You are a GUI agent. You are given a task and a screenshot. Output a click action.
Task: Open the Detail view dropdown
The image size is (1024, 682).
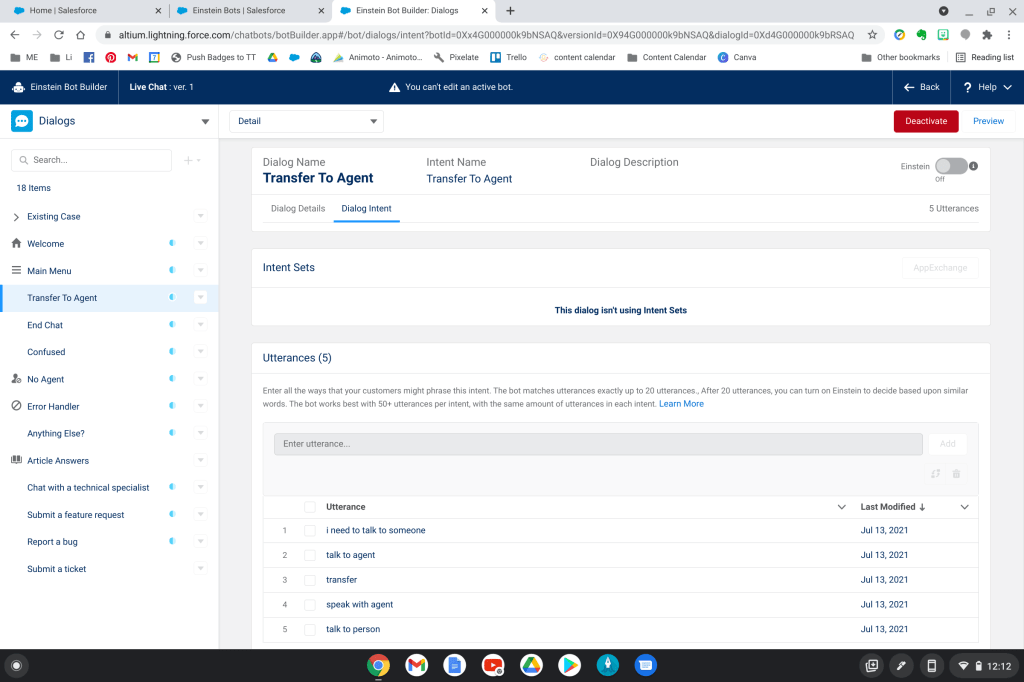click(306, 121)
